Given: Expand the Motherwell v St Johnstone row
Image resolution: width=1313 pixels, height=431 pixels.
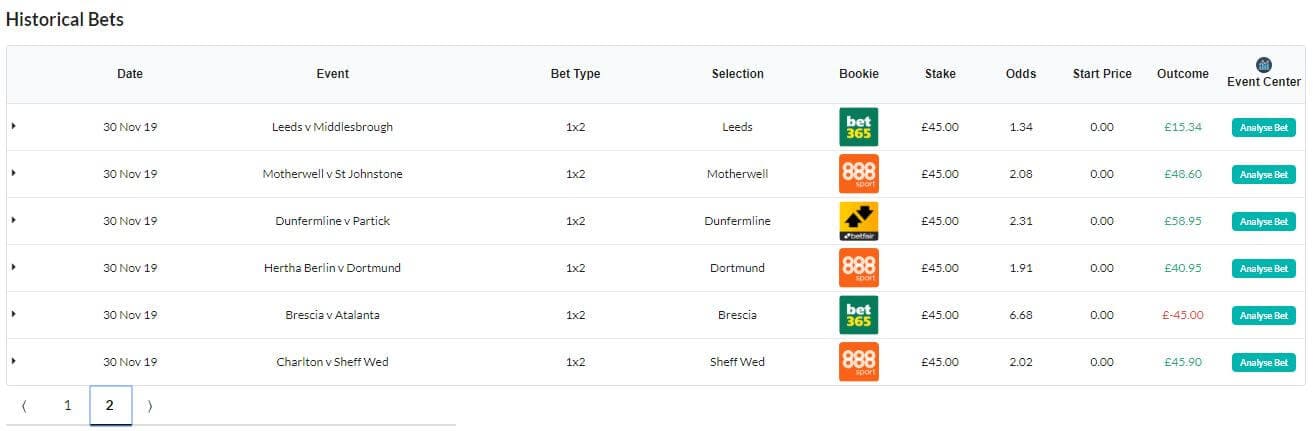Looking at the screenshot, I should pos(14,173).
